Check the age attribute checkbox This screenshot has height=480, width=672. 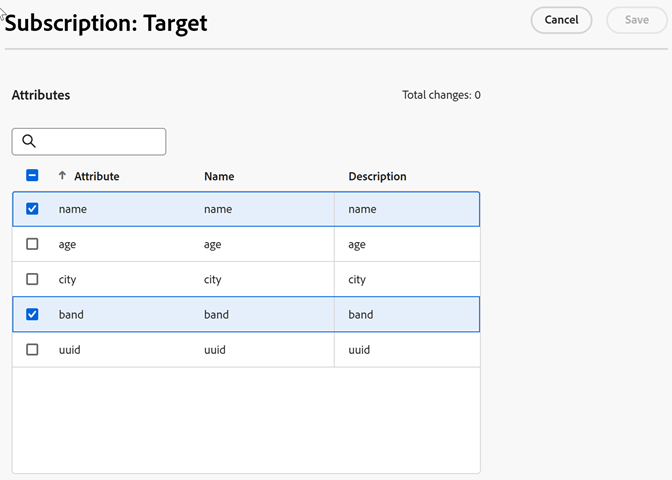[x=32, y=244]
